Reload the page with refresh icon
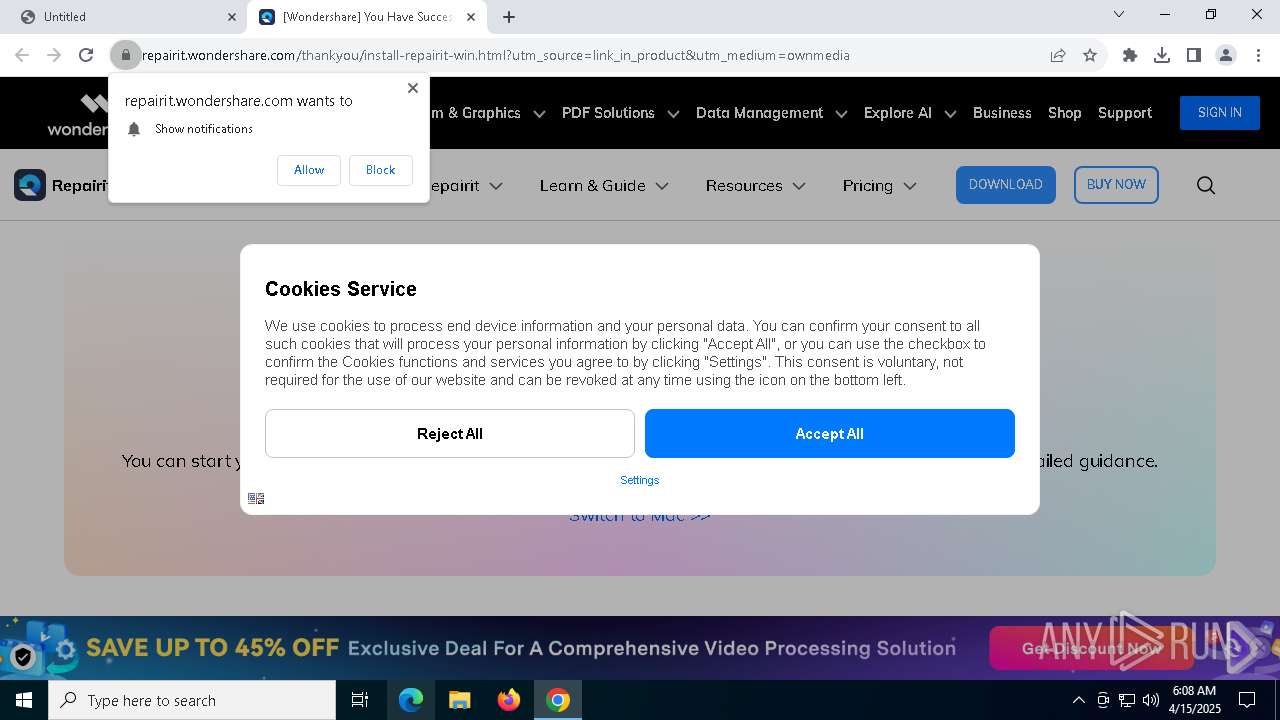 tap(86, 55)
